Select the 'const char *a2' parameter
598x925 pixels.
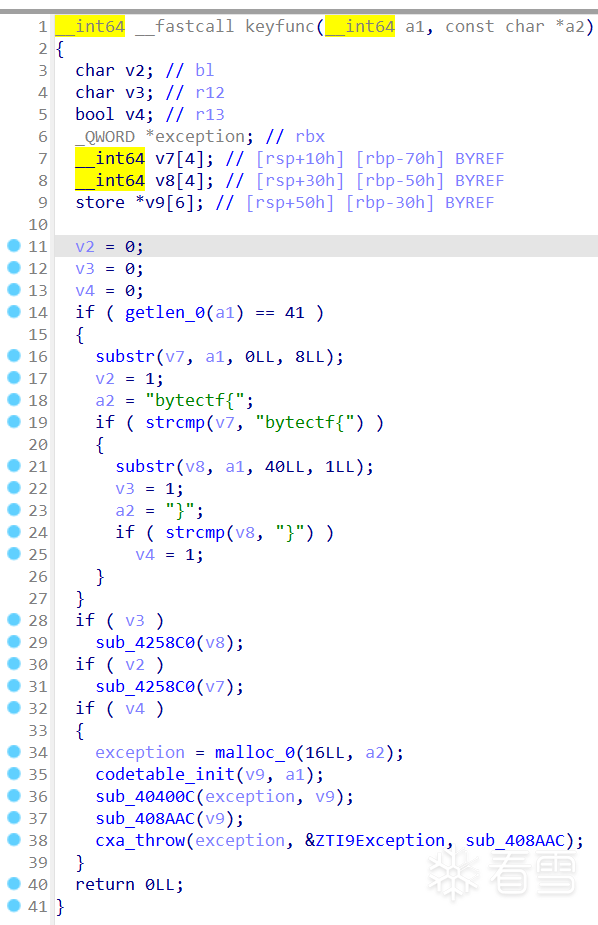coord(515,27)
